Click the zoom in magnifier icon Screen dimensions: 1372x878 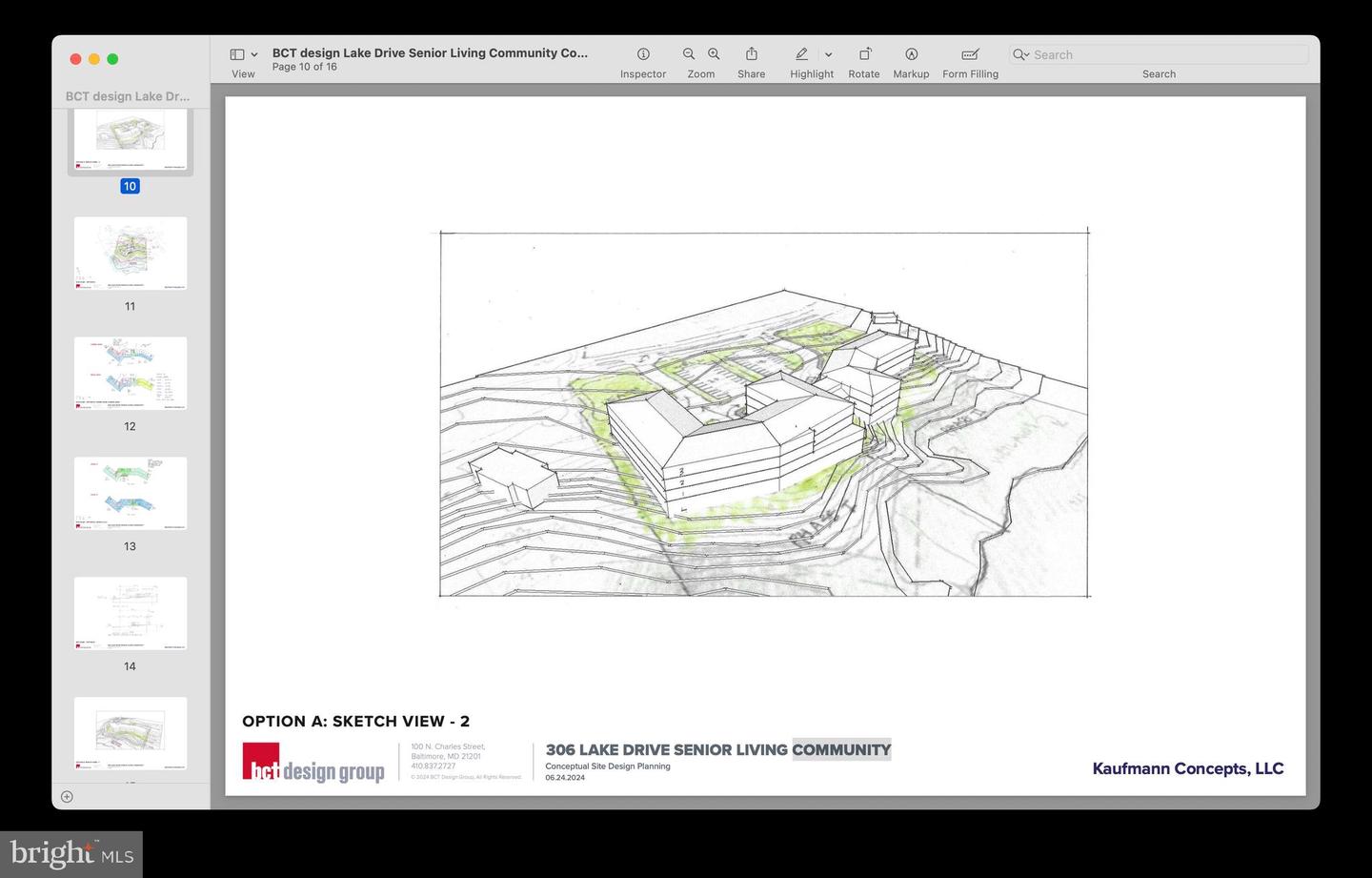[714, 54]
